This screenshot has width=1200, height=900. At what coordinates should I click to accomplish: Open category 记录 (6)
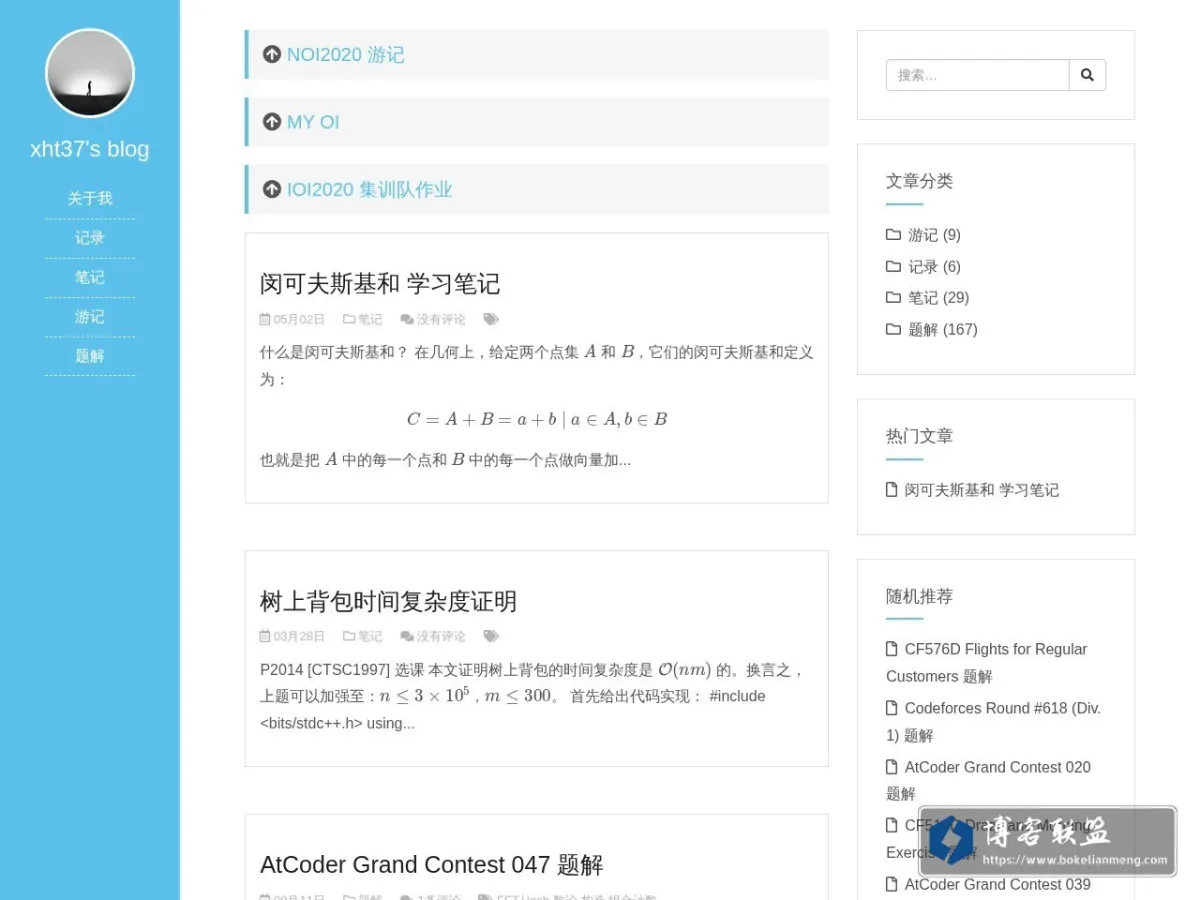coord(934,267)
